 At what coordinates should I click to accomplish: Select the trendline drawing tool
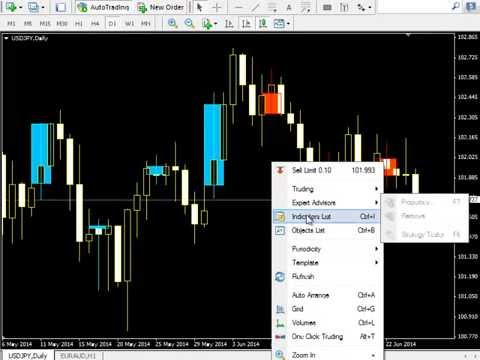pyautogui.click(x=255, y=7)
